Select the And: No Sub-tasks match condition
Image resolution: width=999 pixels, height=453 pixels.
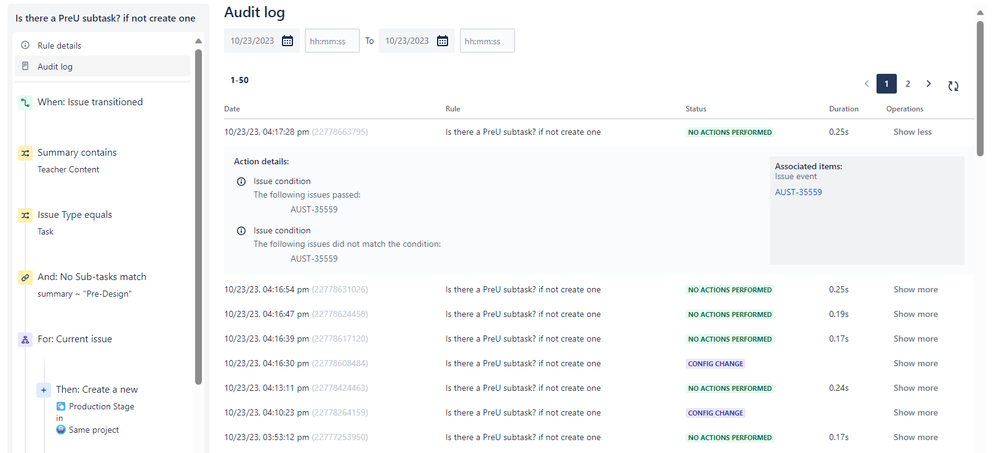click(92, 285)
